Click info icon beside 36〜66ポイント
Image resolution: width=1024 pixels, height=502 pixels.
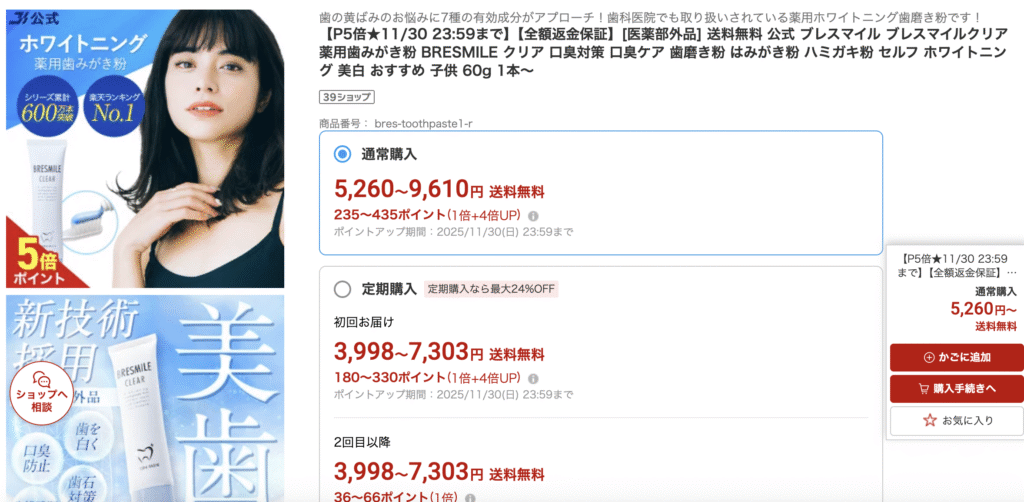click(x=466, y=497)
